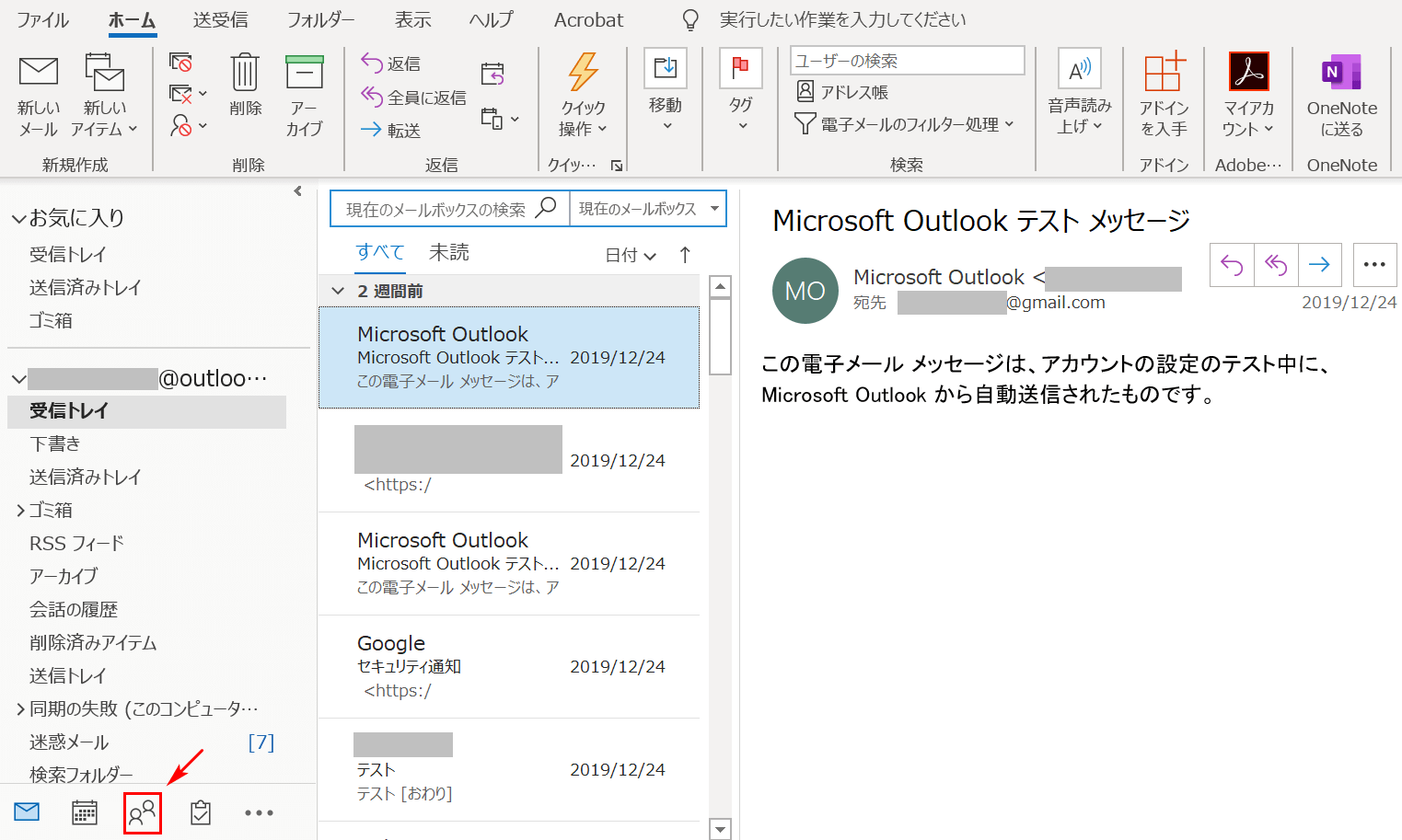Collapse the folder pane arrow
This screenshot has width=1402, height=840.
point(297,191)
